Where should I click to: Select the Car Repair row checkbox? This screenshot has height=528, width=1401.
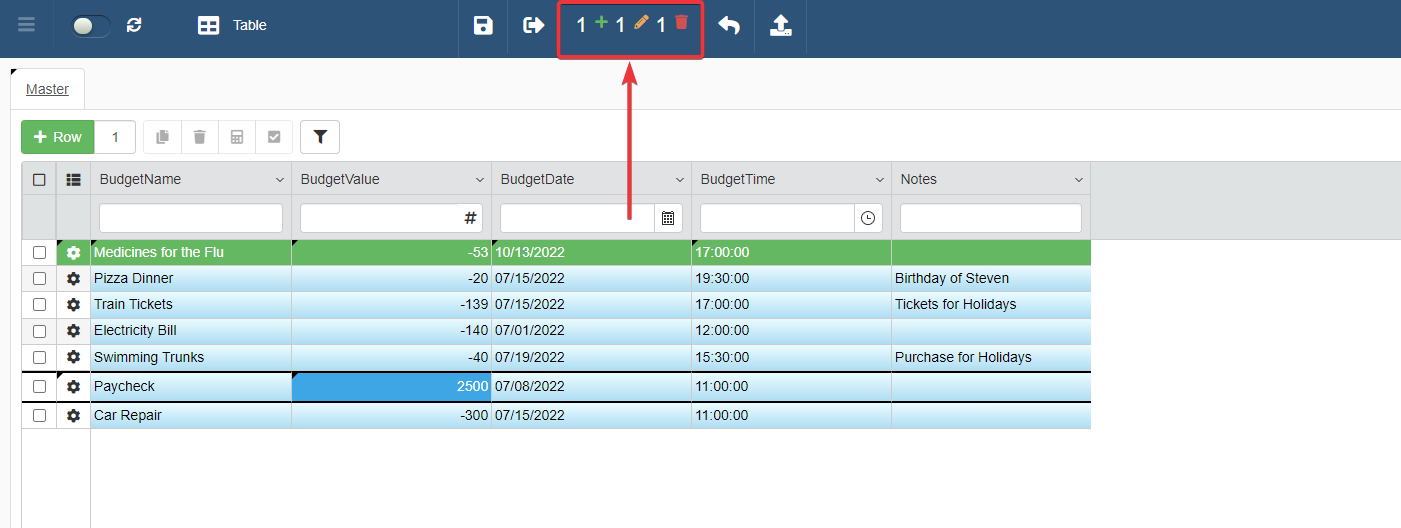pos(39,416)
